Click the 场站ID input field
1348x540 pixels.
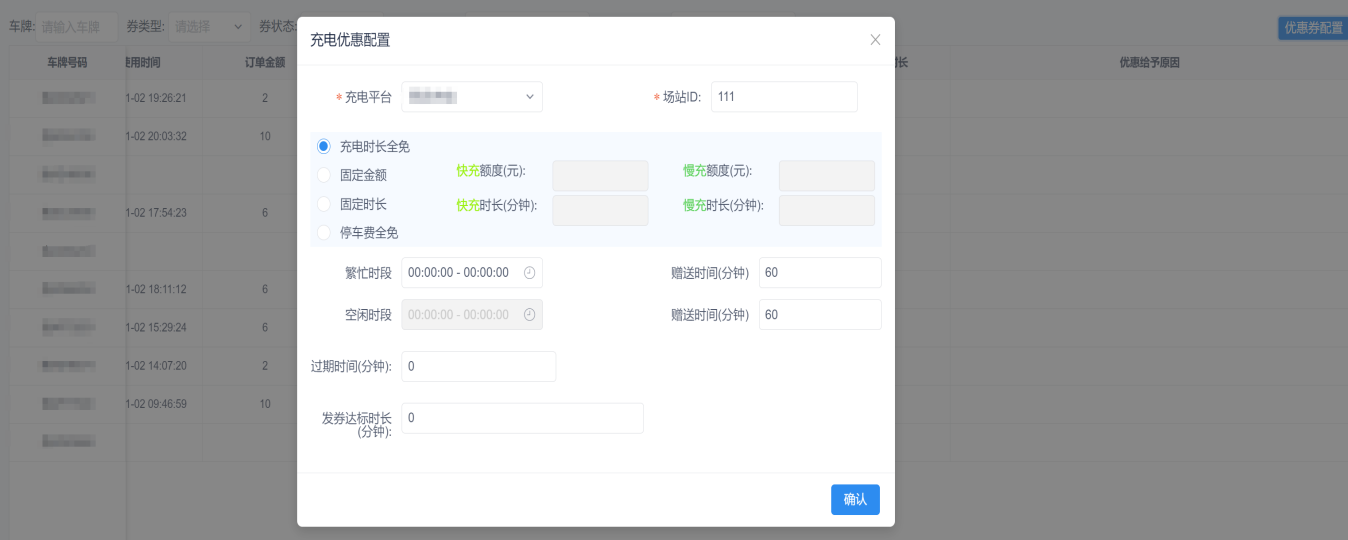784,97
